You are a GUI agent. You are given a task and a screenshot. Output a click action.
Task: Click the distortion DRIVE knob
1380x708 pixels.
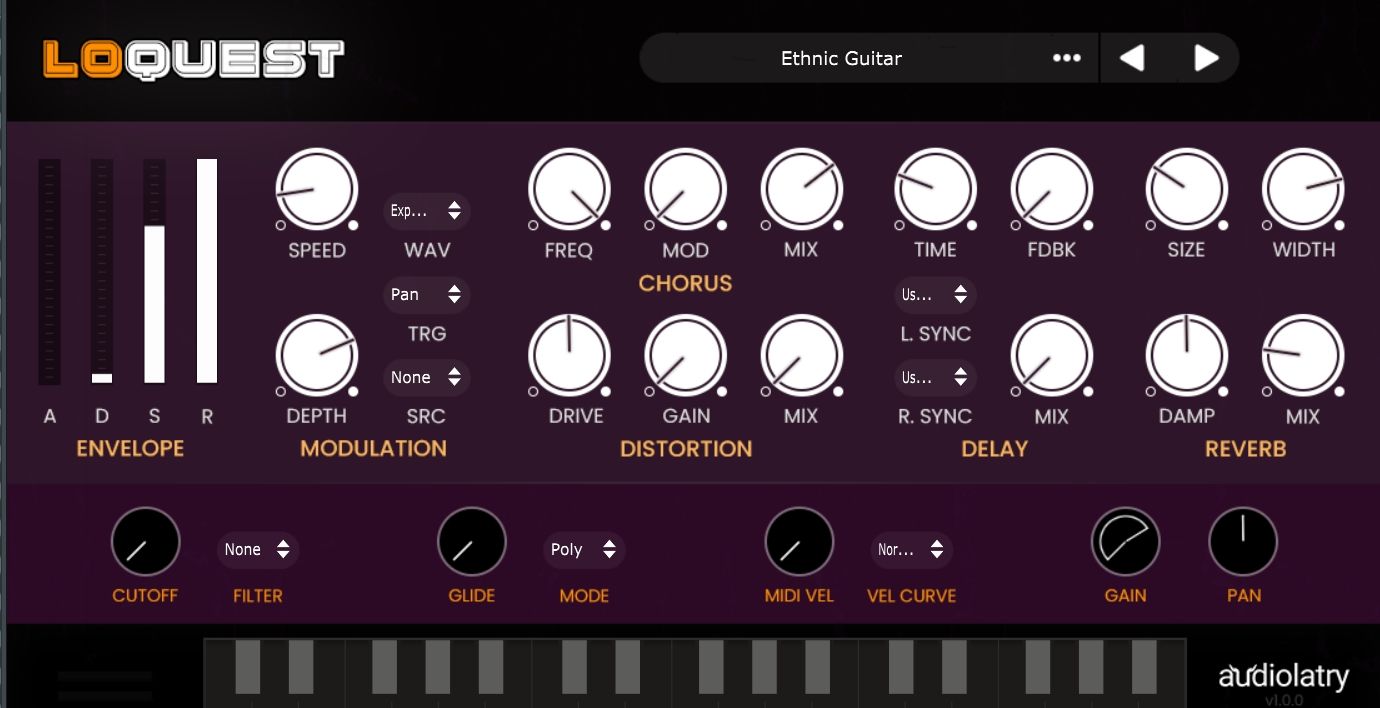[569, 355]
